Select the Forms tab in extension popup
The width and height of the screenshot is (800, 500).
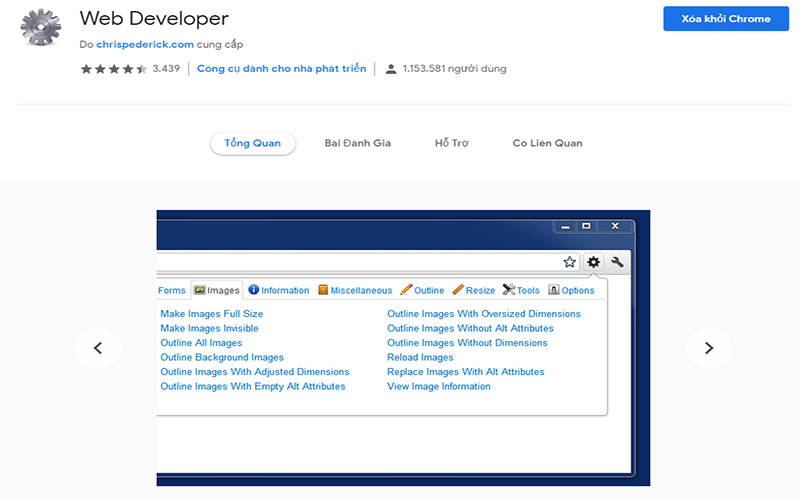pos(171,290)
